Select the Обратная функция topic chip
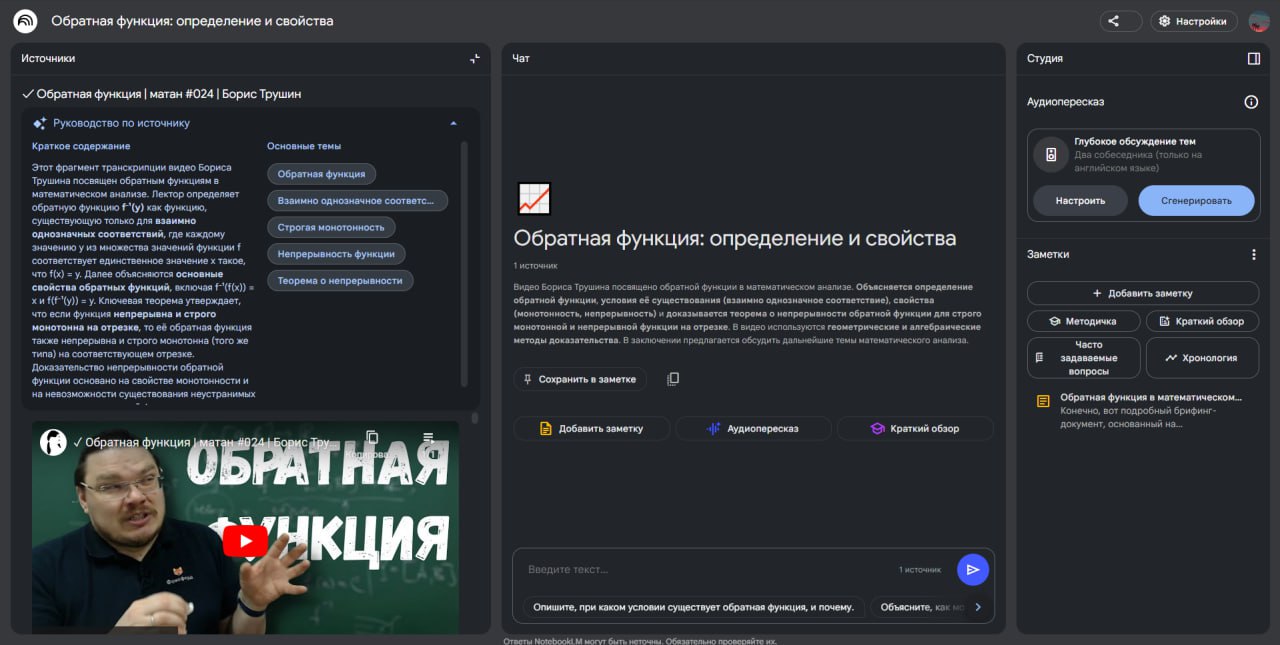This screenshot has width=1280, height=645. 321,174
